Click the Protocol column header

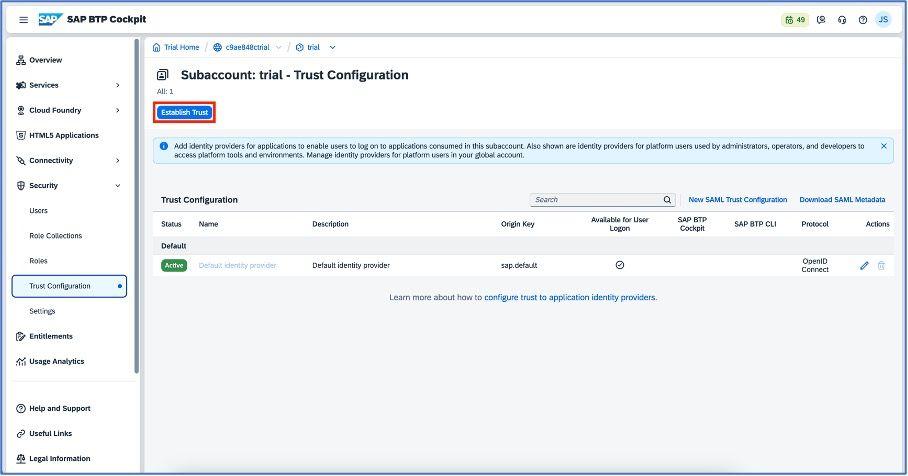coord(815,224)
